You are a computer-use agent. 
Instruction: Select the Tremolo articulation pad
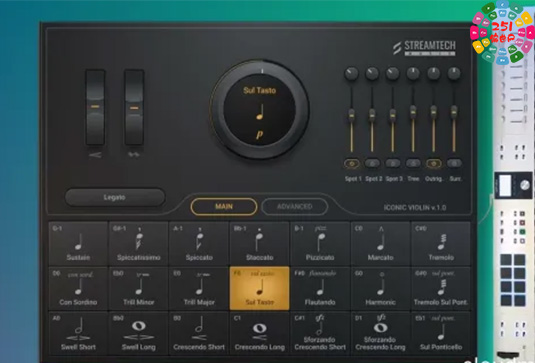click(441, 244)
